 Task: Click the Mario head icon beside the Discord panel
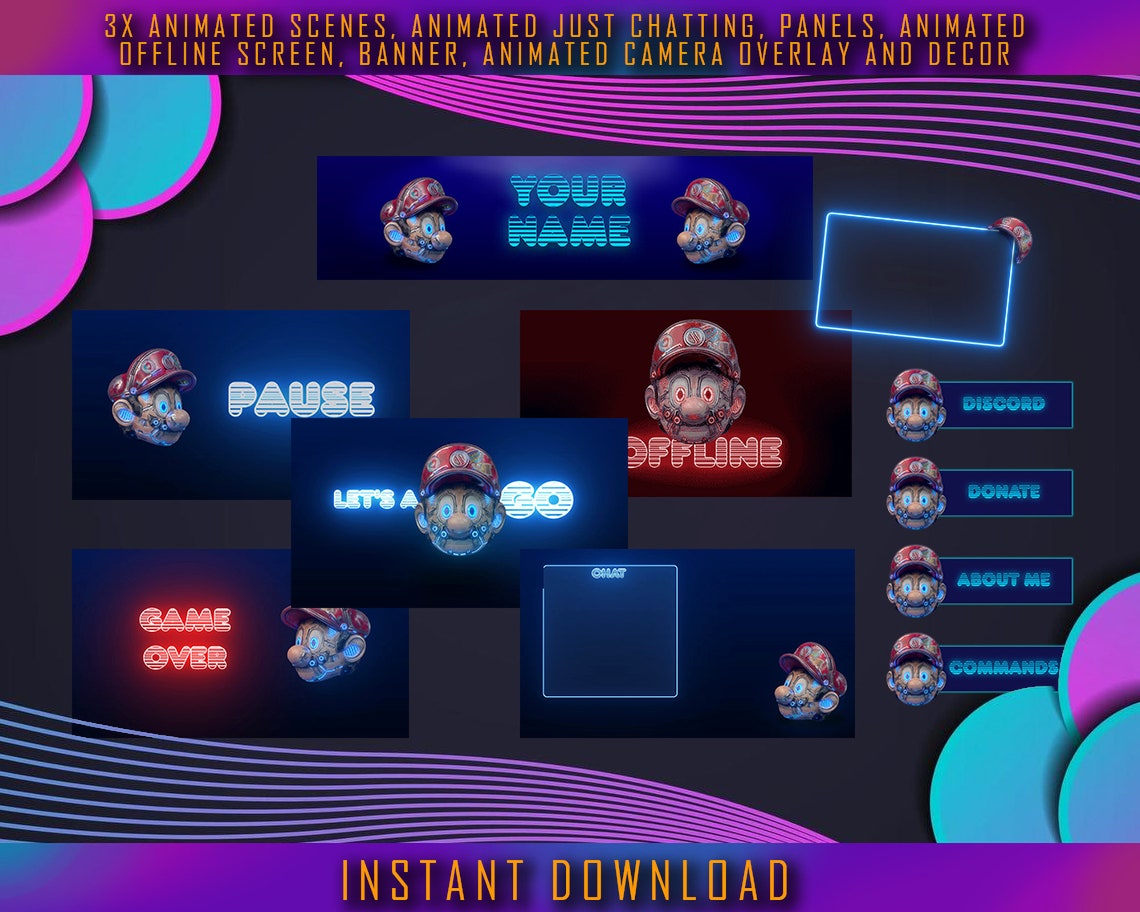(x=916, y=404)
